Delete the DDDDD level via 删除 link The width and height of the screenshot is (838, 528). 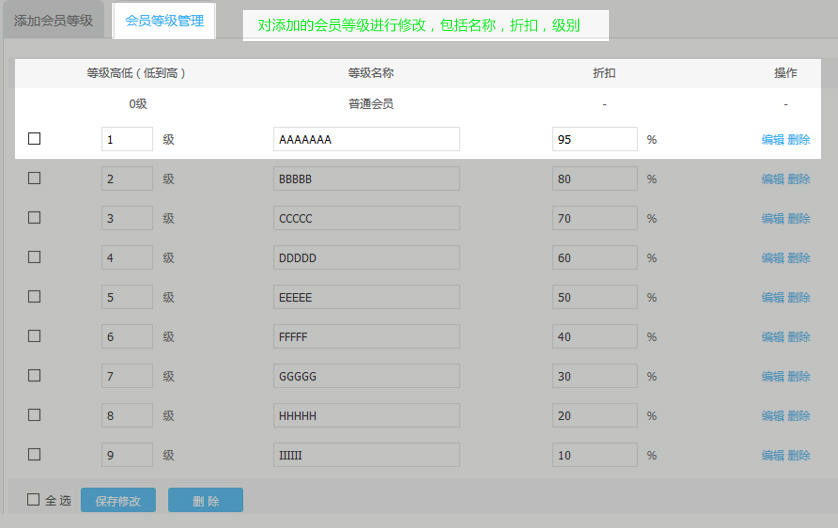(799, 258)
